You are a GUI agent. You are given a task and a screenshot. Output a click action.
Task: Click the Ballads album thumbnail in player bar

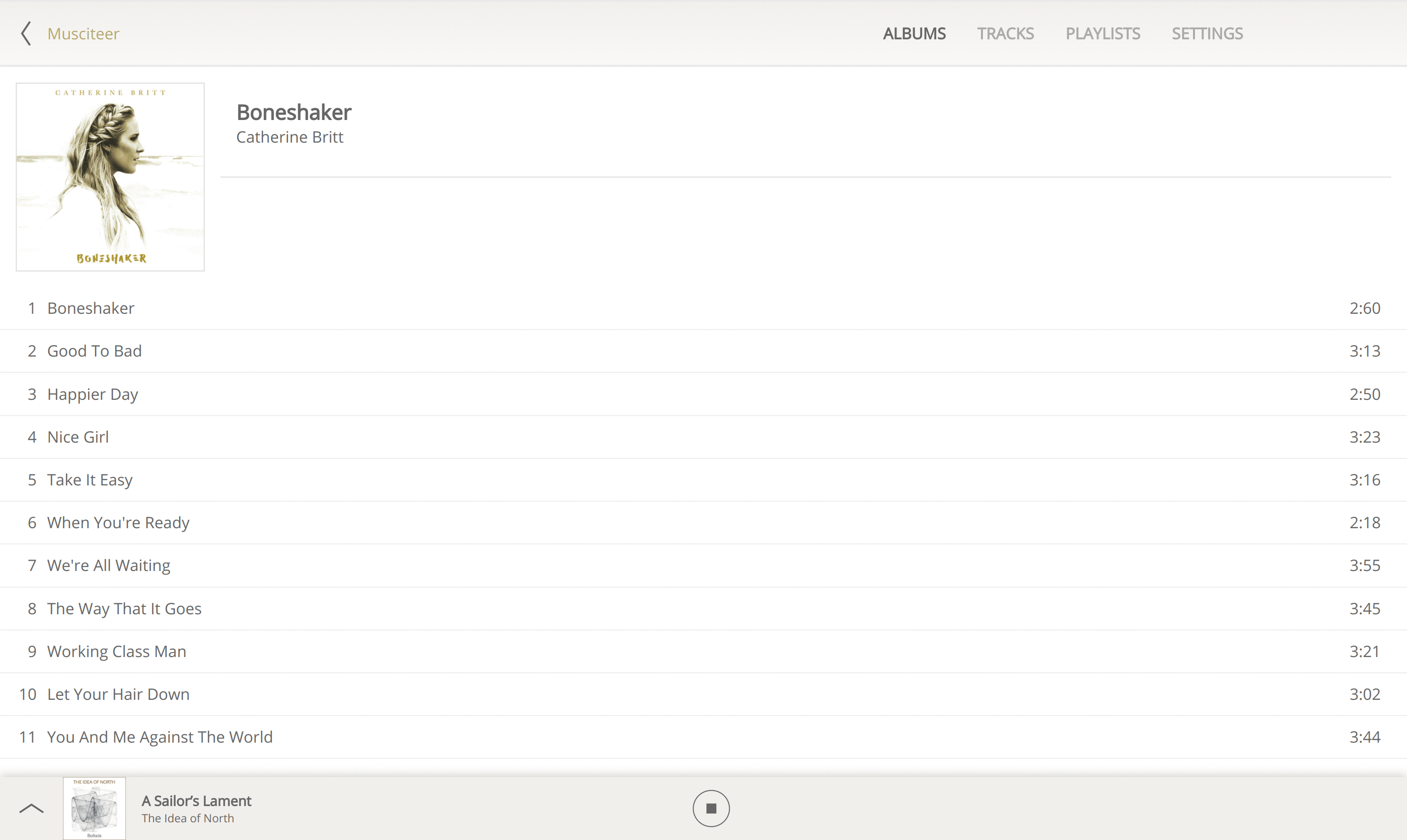[94, 809]
